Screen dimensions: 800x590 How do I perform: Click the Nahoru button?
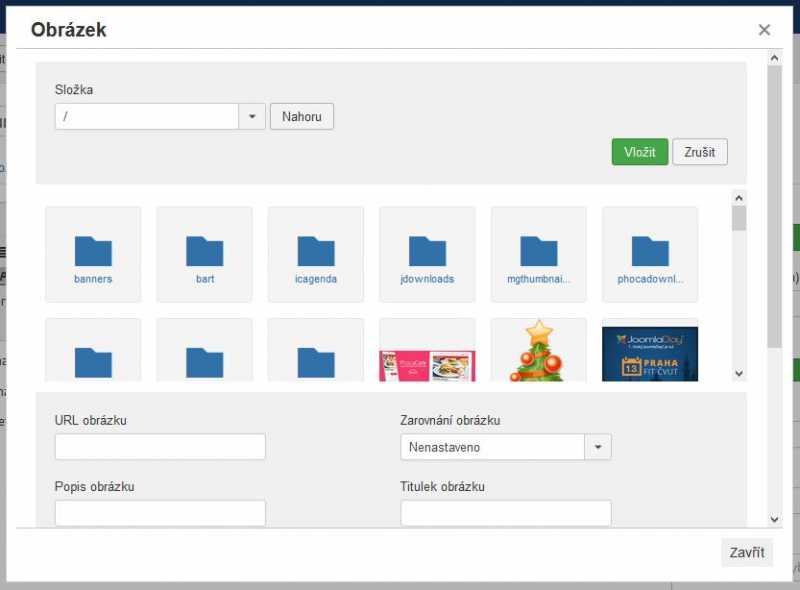[x=302, y=116]
